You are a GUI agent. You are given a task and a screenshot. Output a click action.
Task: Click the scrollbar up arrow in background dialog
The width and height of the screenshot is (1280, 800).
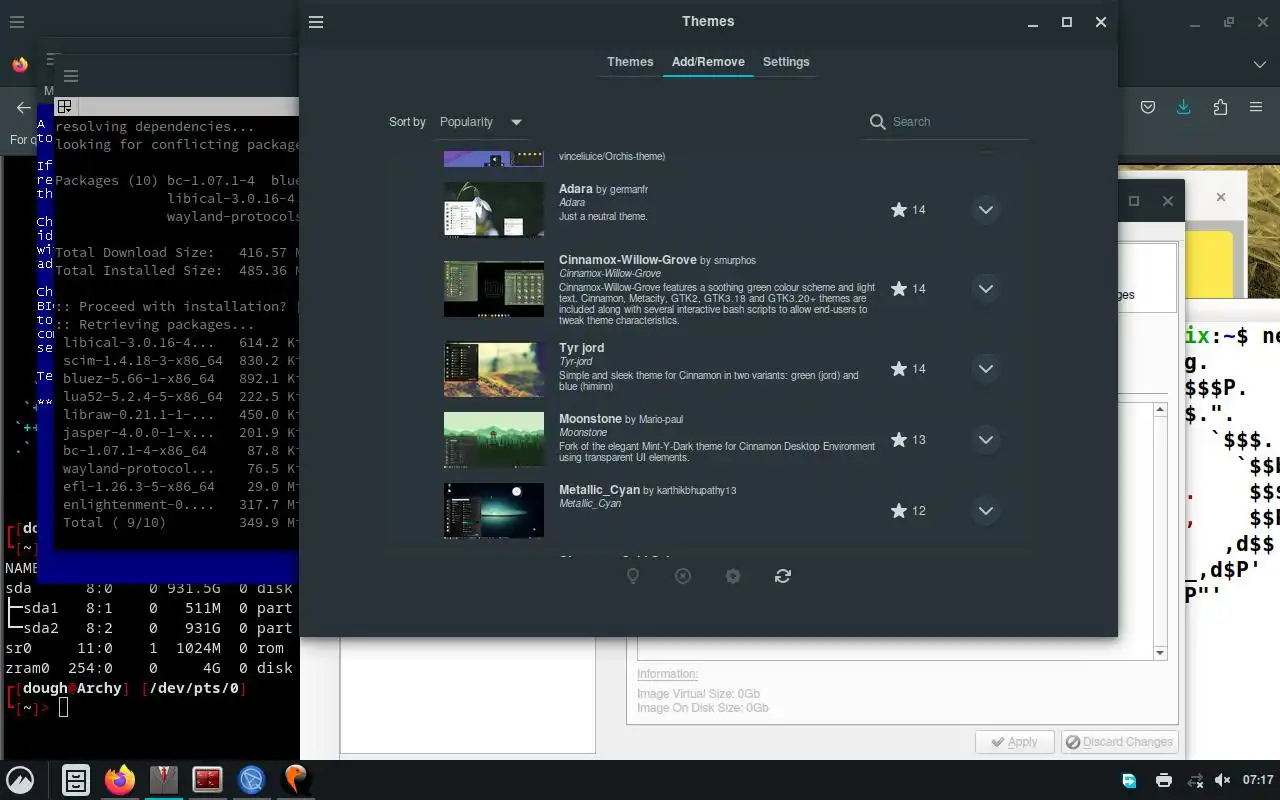click(x=1160, y=409)
